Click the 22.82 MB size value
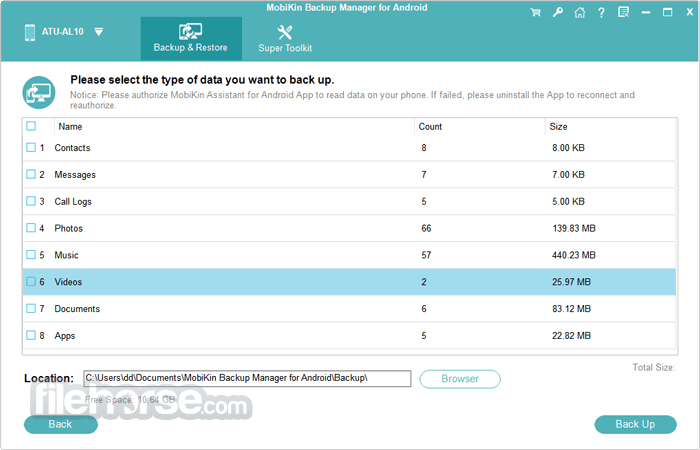The image size is (700, 450). [x=571, y=336]
